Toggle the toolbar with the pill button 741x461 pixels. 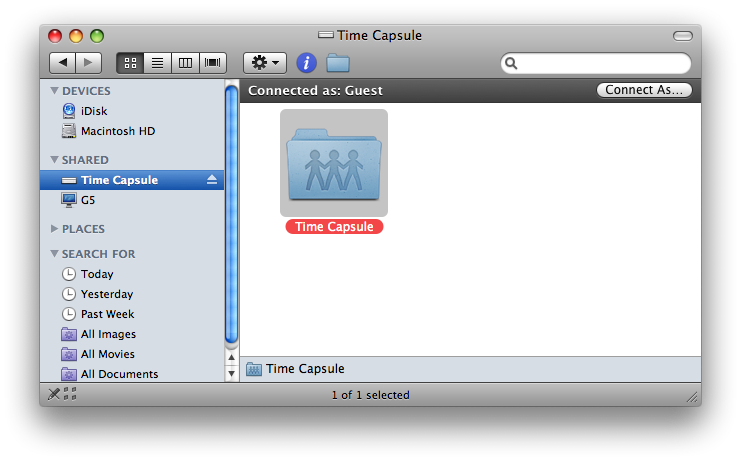coord(682,36)
